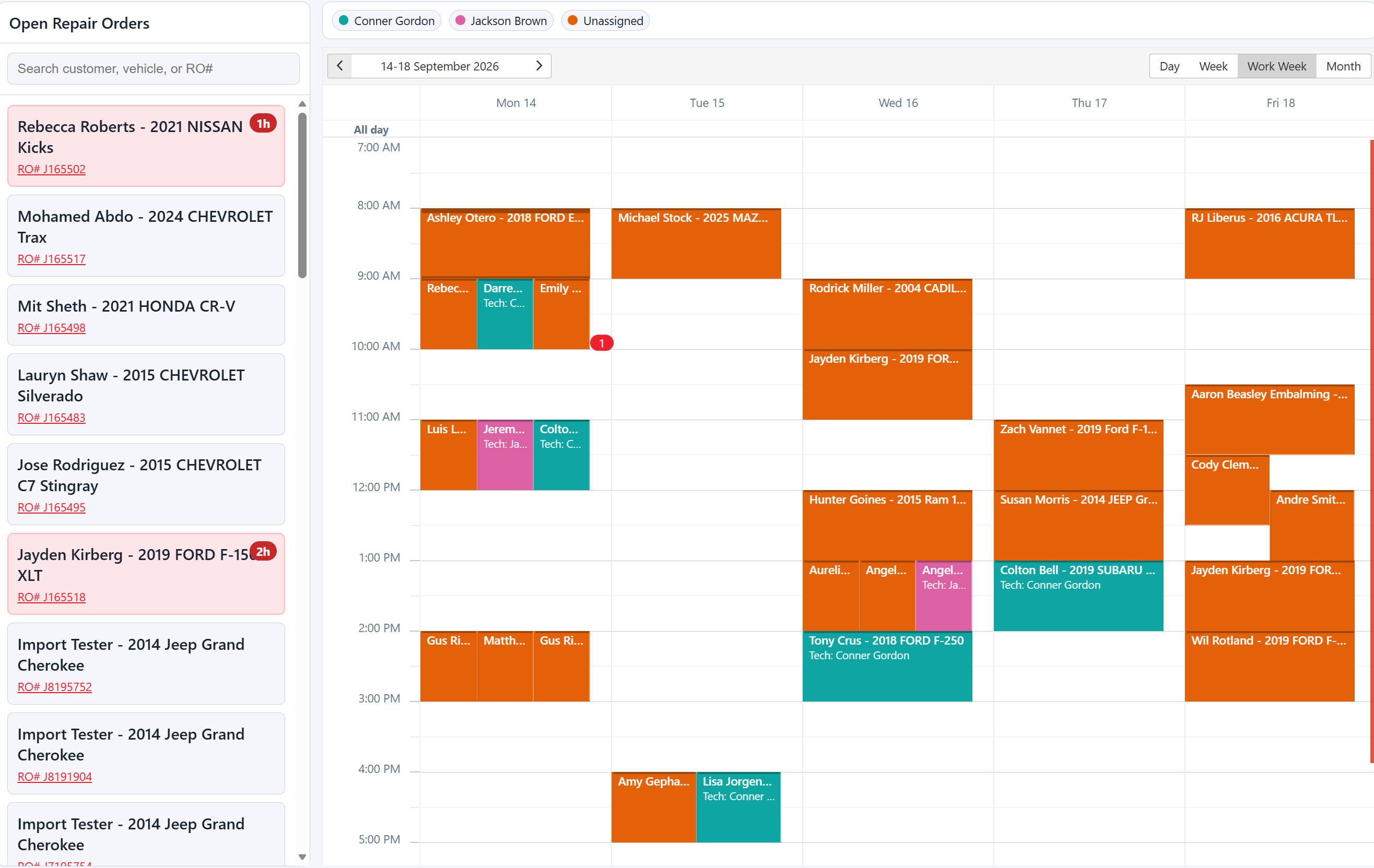
Task: Open Colton Bell 2019 SUBARU appointment
Action: (1078, 596)
